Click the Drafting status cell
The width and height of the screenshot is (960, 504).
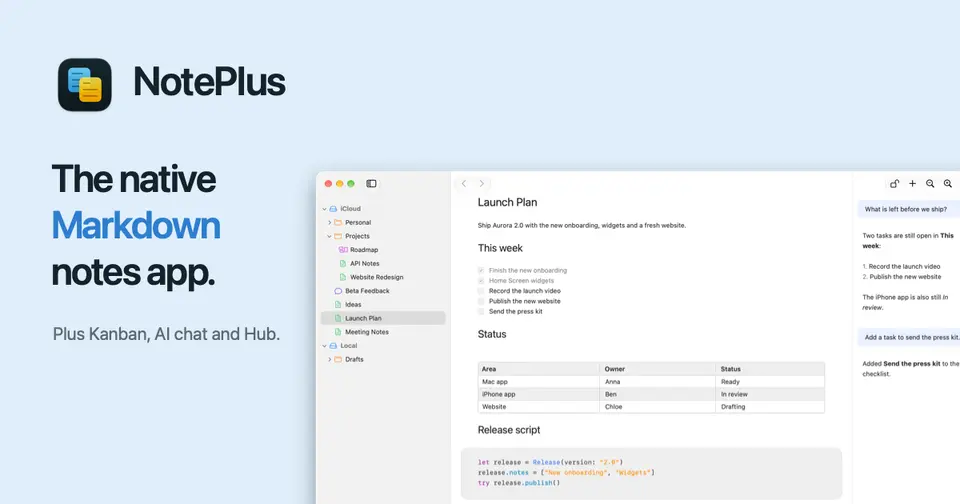(770, 407)
